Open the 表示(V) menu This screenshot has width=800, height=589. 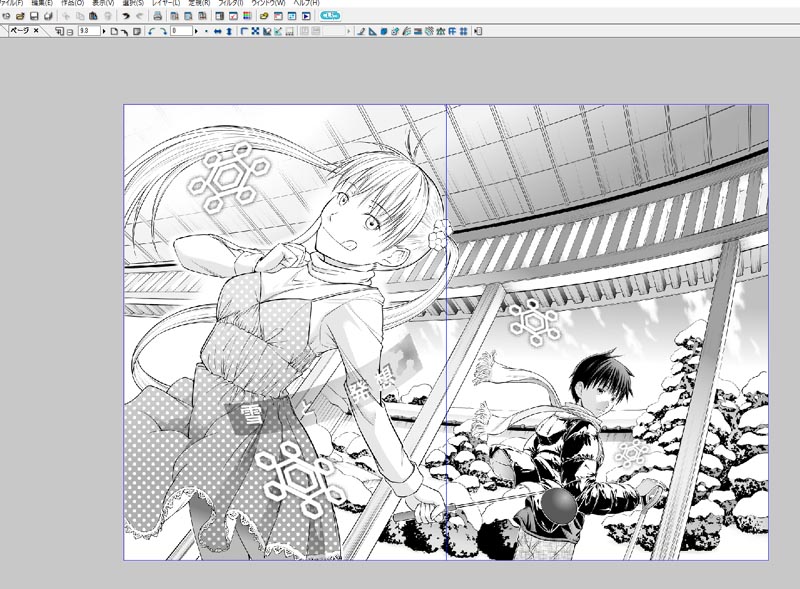pos(103,3)
